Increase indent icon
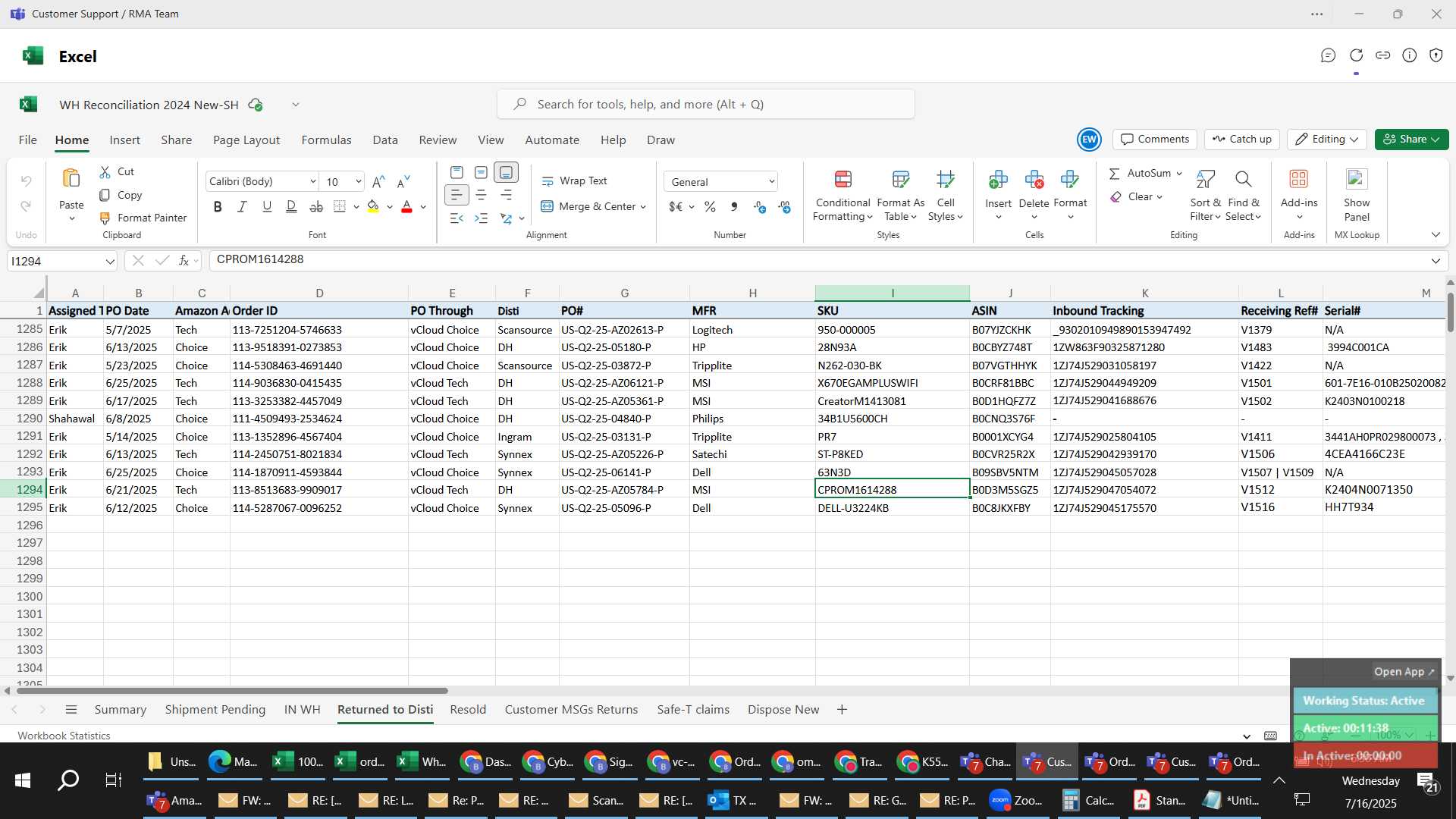The image size is (1456, 819). pyautogui.click(x=481, y=218)
